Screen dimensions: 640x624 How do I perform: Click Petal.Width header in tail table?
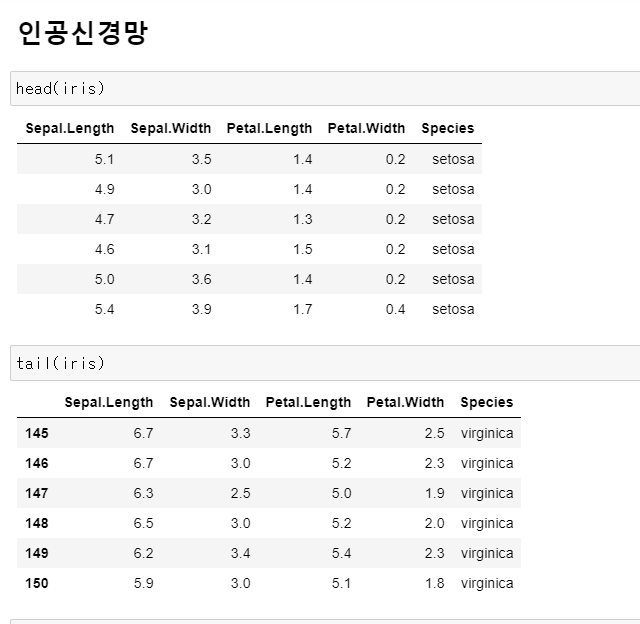coord(405,402)
